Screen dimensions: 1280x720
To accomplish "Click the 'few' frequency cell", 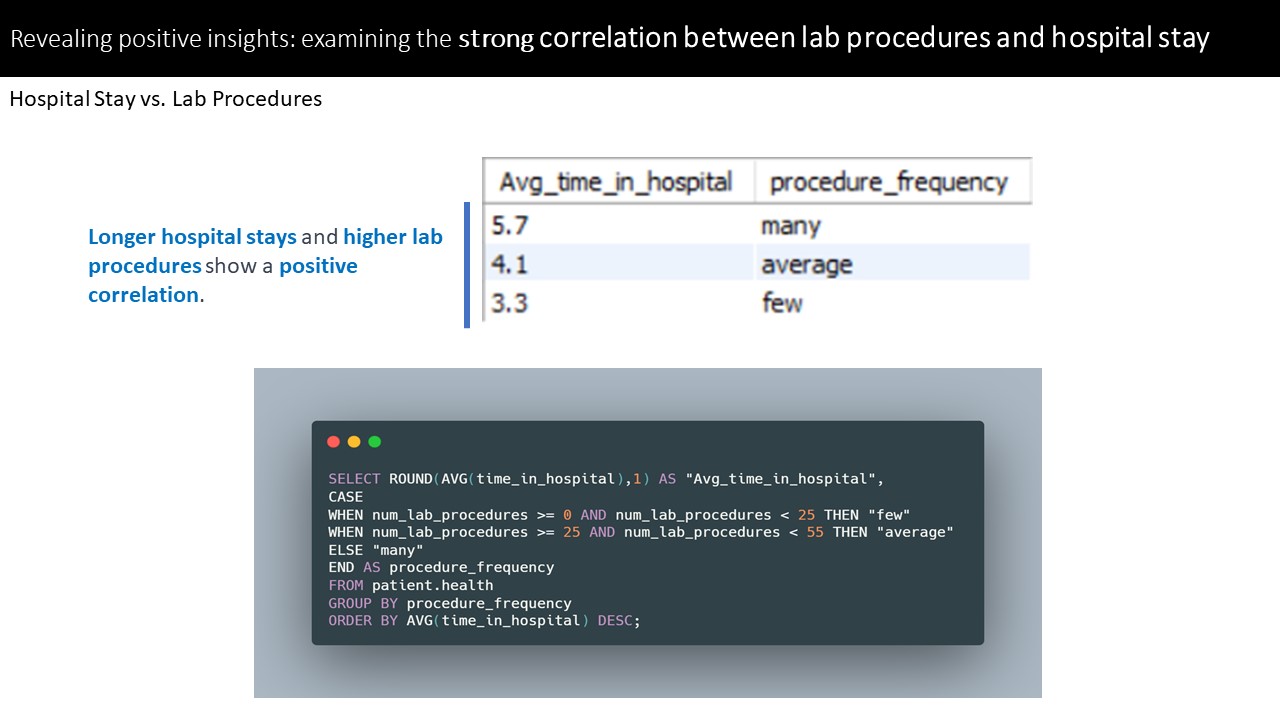I will tap(892, 302).
